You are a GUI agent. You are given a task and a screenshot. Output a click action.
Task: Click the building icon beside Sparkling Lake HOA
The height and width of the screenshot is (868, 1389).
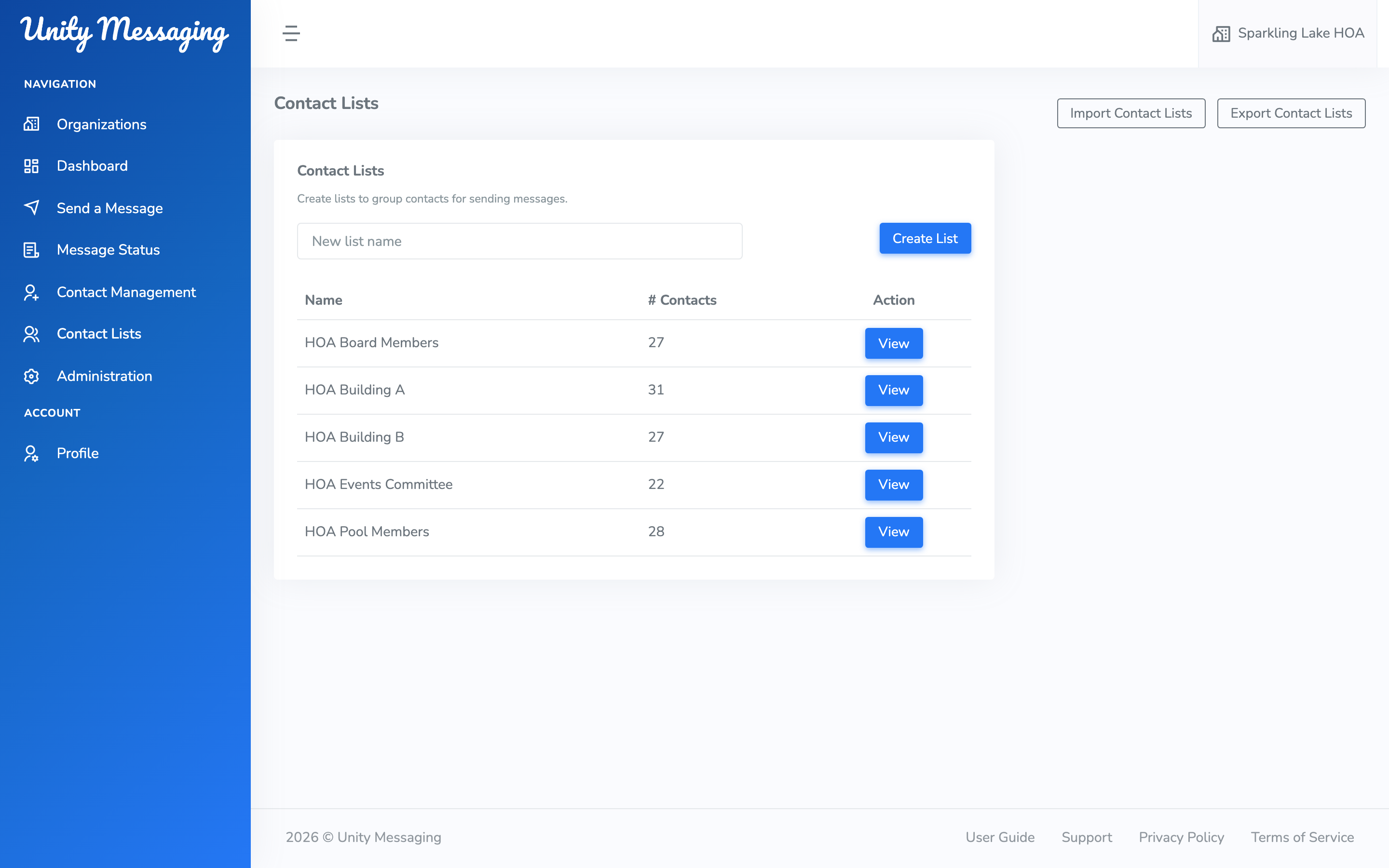tap(1221, 33)
